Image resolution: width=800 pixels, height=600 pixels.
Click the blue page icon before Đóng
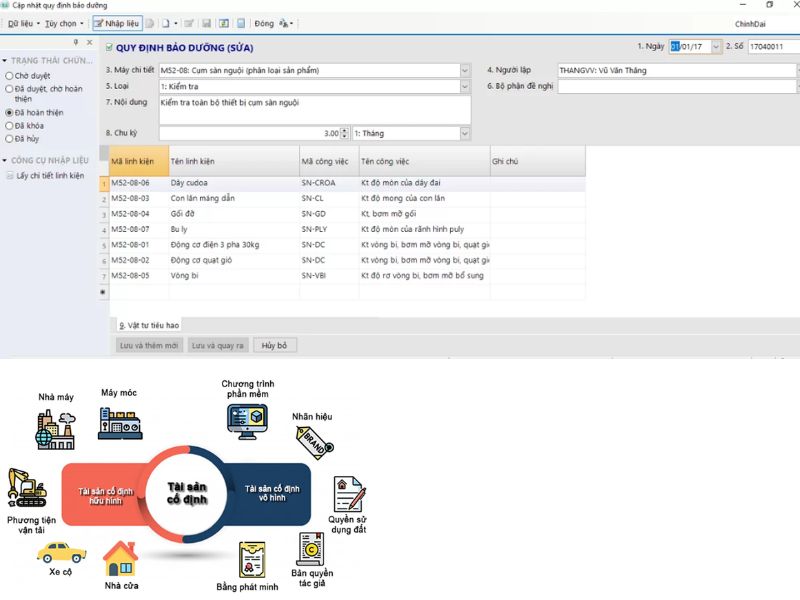tap(241, 23)
